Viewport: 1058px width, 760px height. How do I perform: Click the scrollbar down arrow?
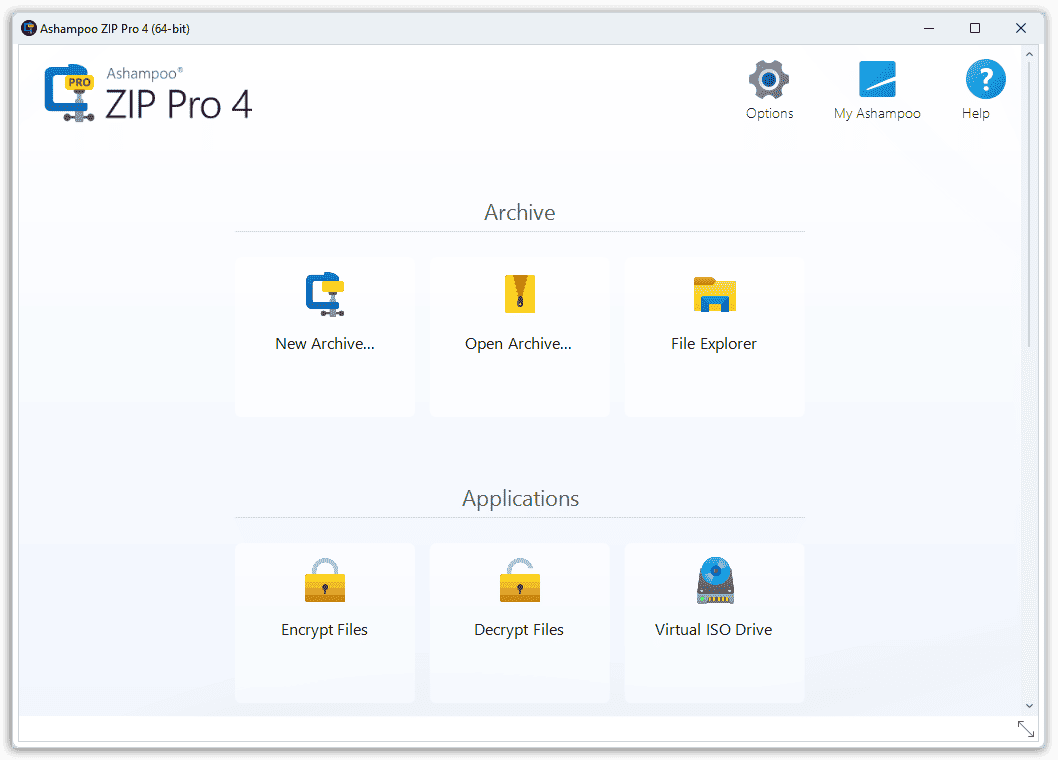(x=1029, y=706)
